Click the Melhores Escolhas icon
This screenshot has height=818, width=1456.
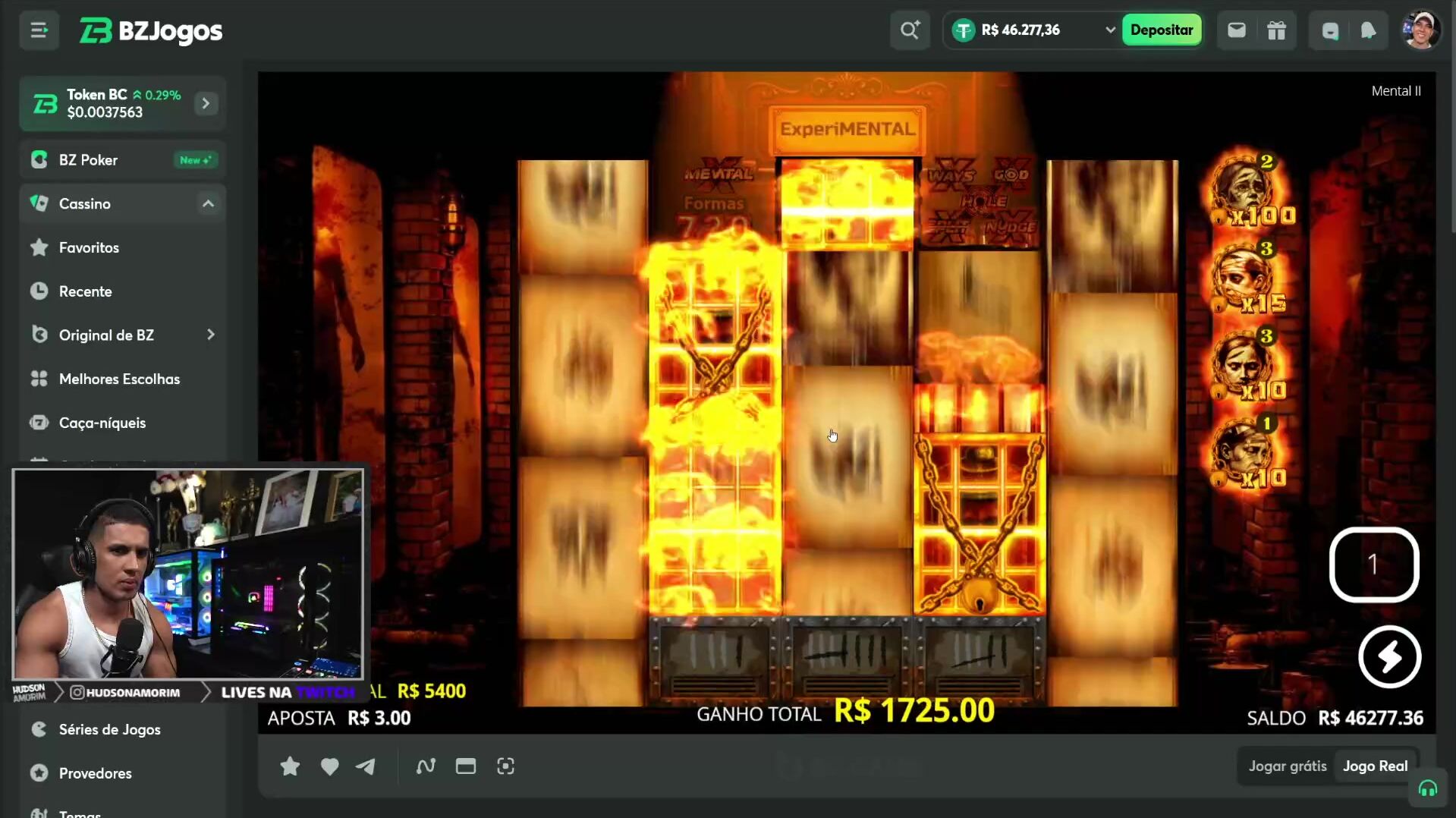[x=39, y=379]
